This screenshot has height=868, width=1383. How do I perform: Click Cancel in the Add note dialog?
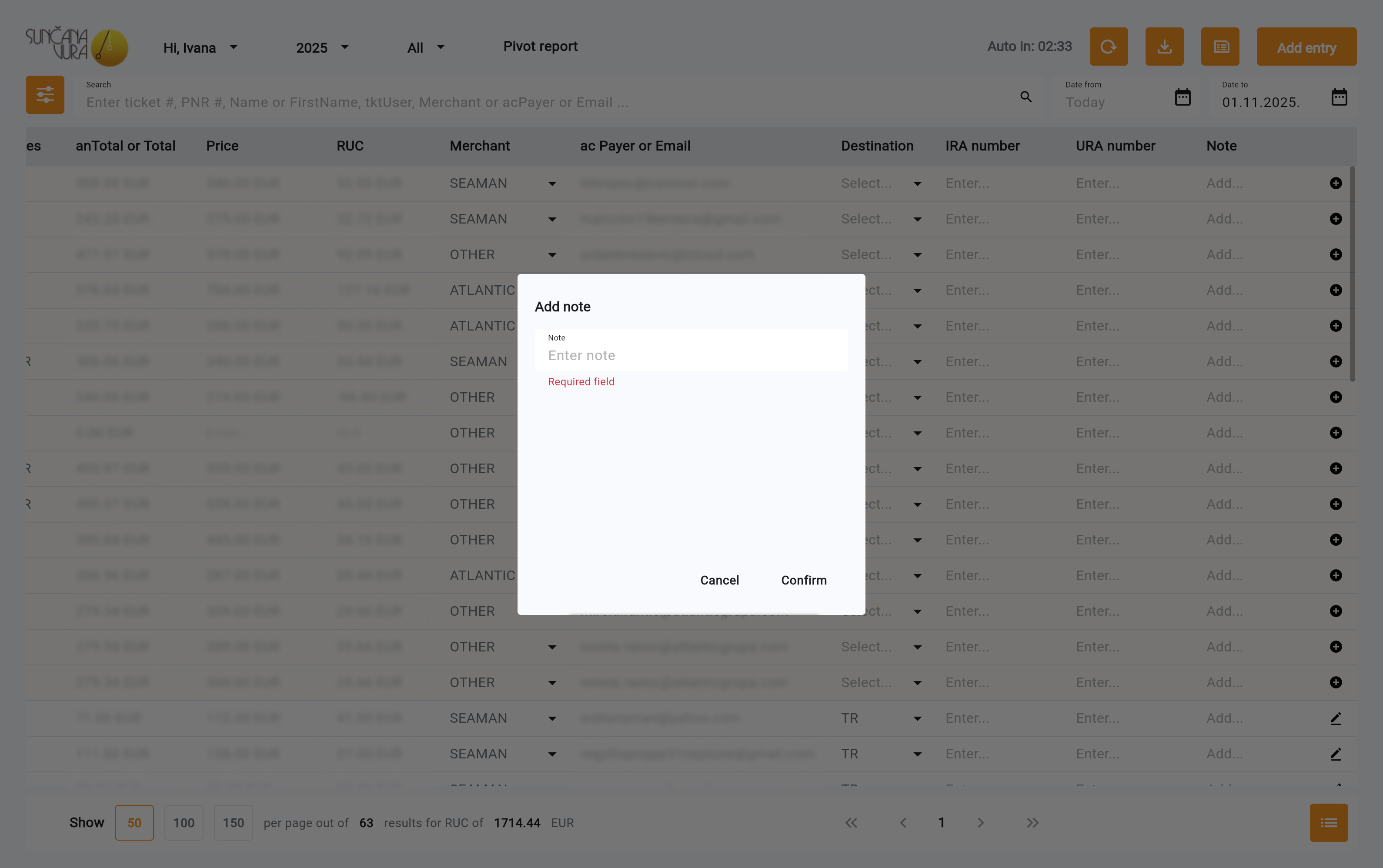[x=719, y=581]
